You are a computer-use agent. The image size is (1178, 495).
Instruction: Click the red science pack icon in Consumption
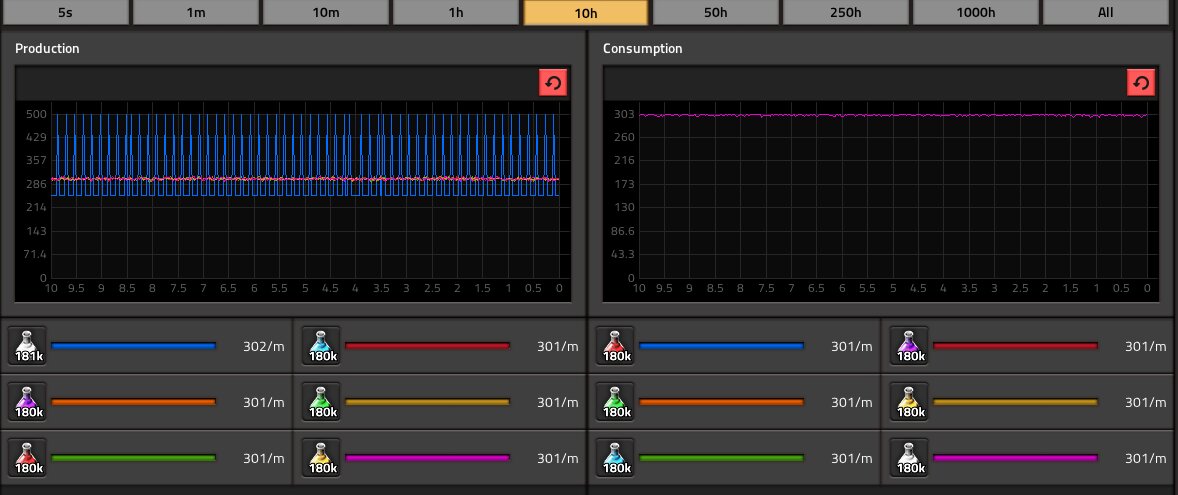pyautogui.click(x=615, y=346)
